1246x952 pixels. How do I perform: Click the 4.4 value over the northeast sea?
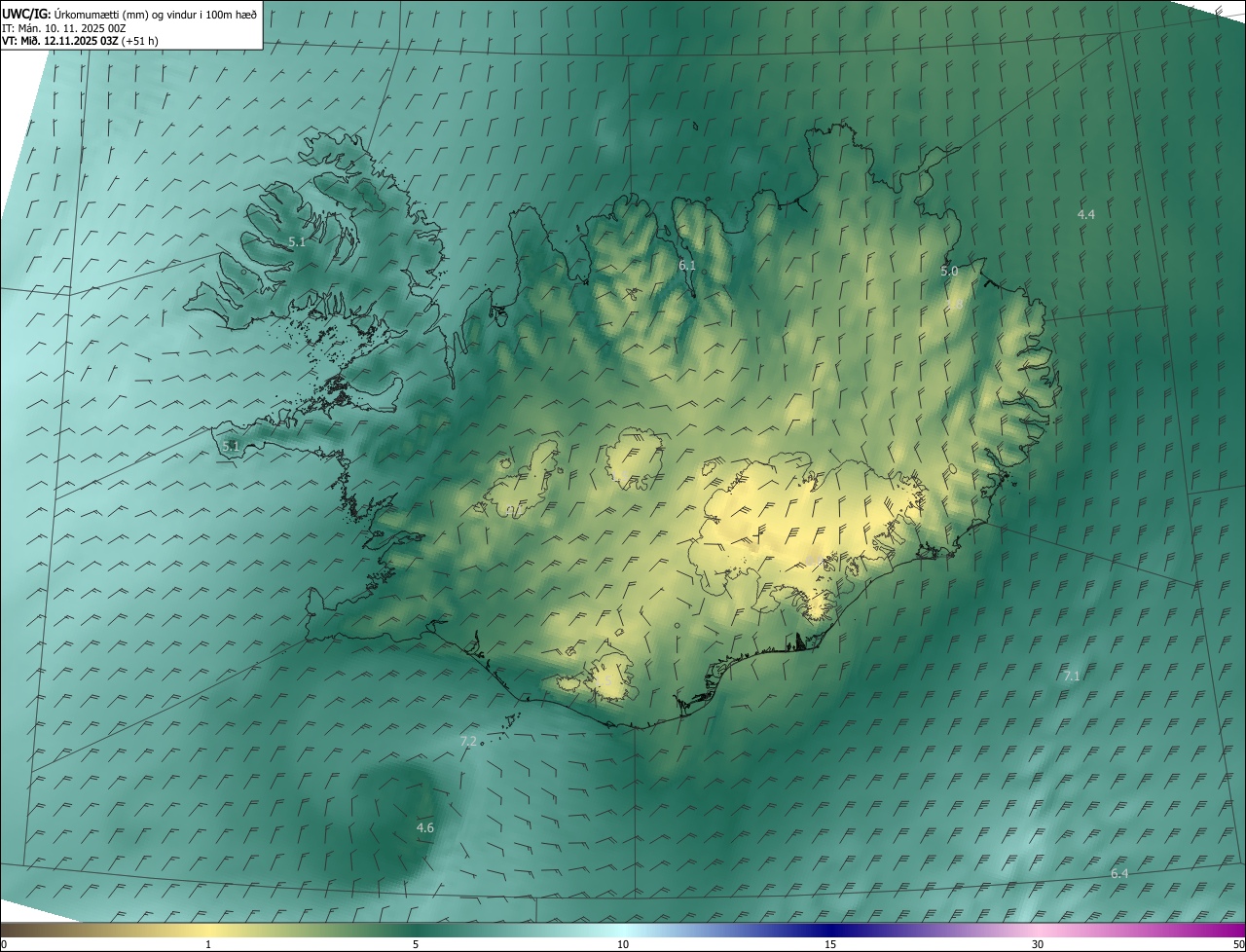click(x=1086, y=214)
